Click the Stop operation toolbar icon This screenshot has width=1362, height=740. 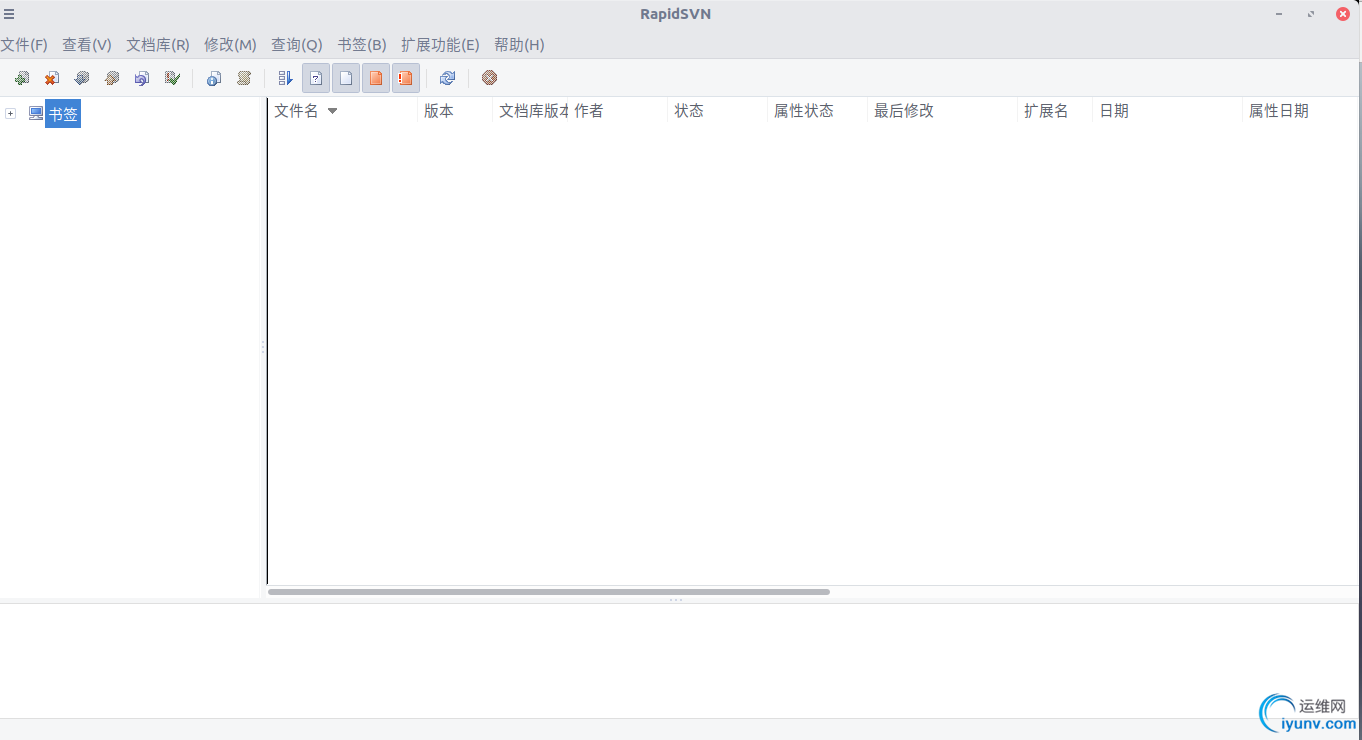click(x=489, y=78)
